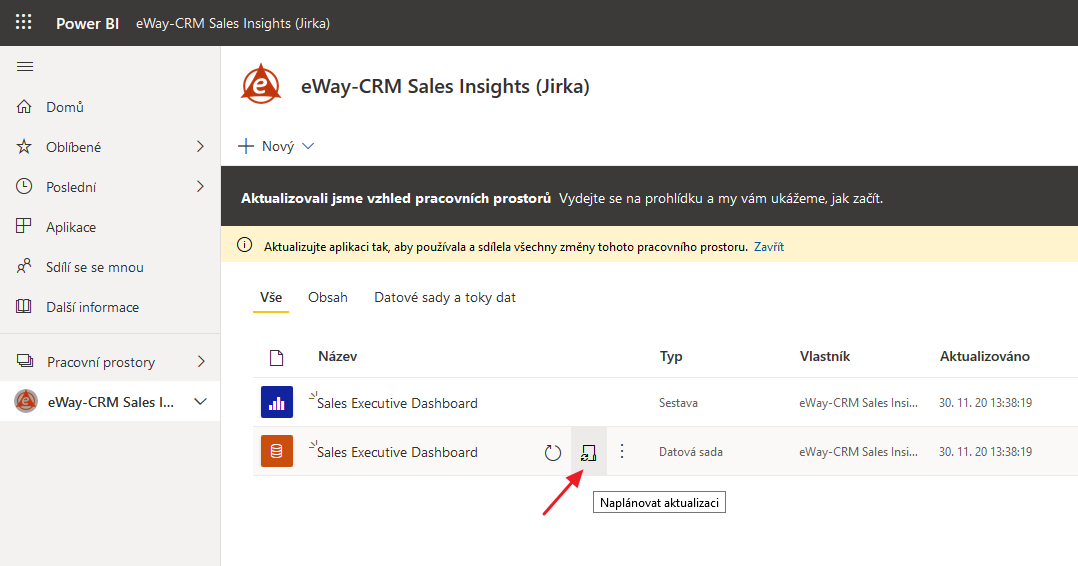Click the blue report icon for Sales Executive Dashboard
The image size is (1078, 566).
click(277, 402)
